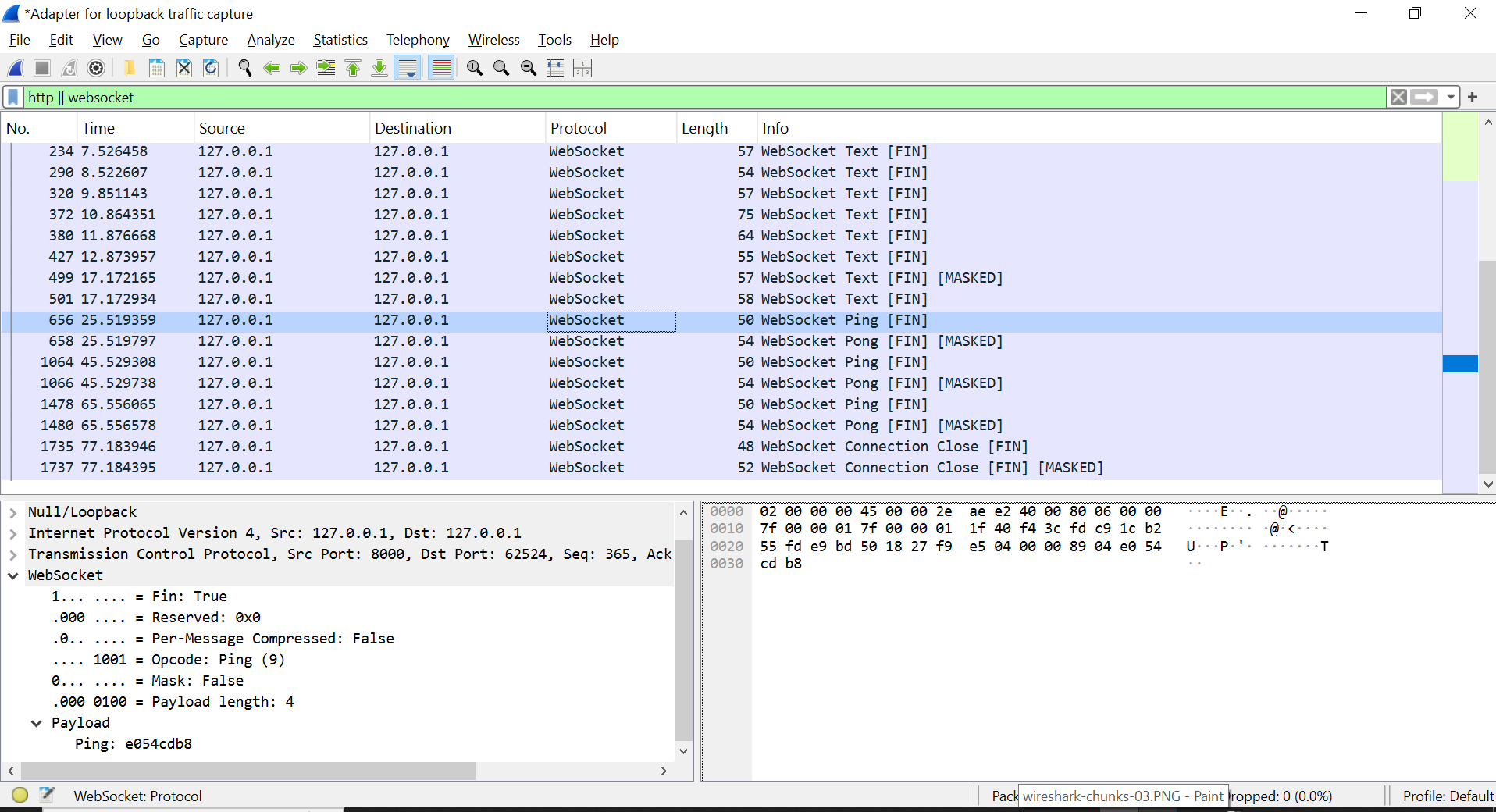Open the Analyze menu
This screenshot has width=1496, height=812.
[x=270, y=40]
